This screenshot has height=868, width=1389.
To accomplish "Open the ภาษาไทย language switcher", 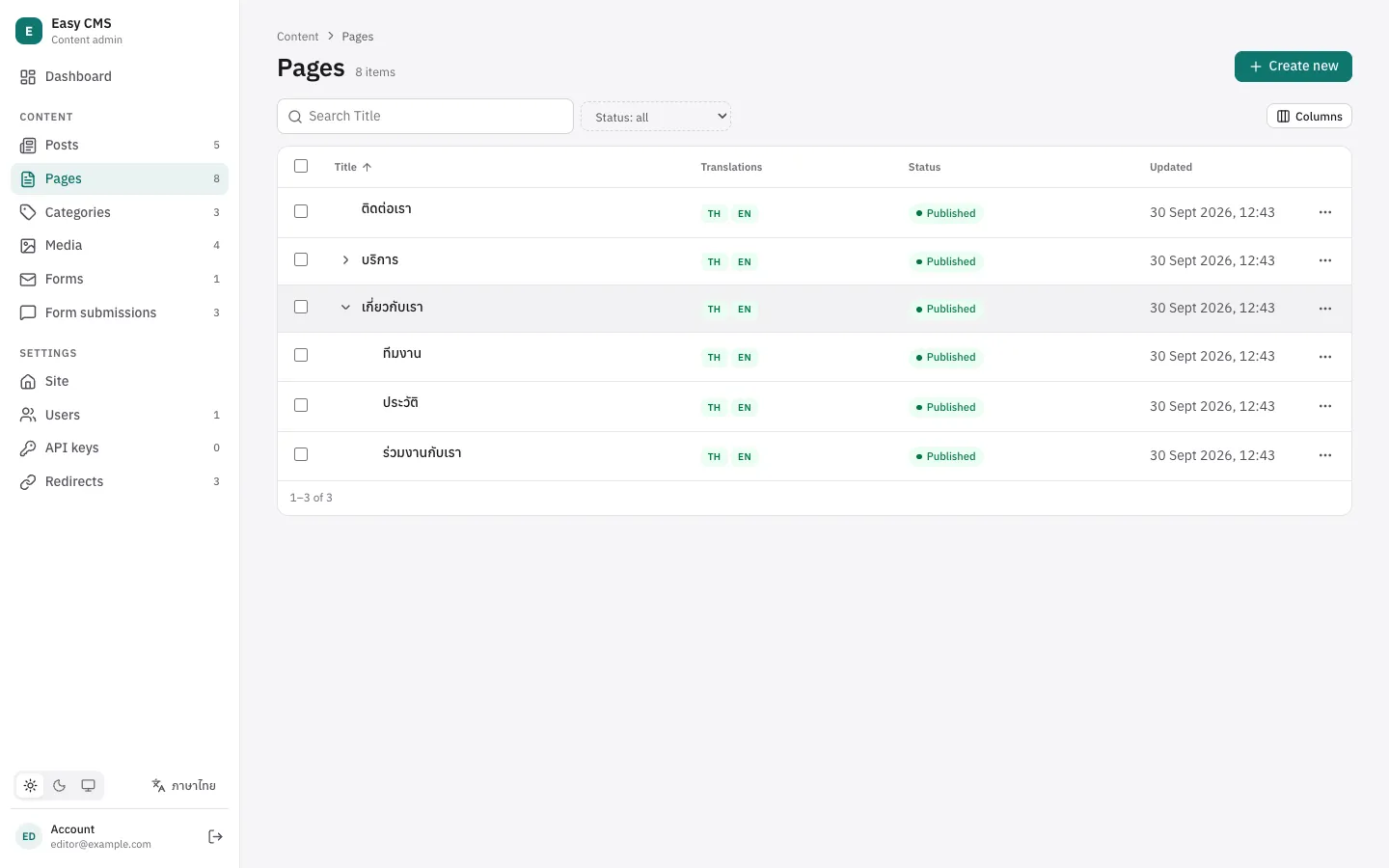I will [x=184, y=785].
